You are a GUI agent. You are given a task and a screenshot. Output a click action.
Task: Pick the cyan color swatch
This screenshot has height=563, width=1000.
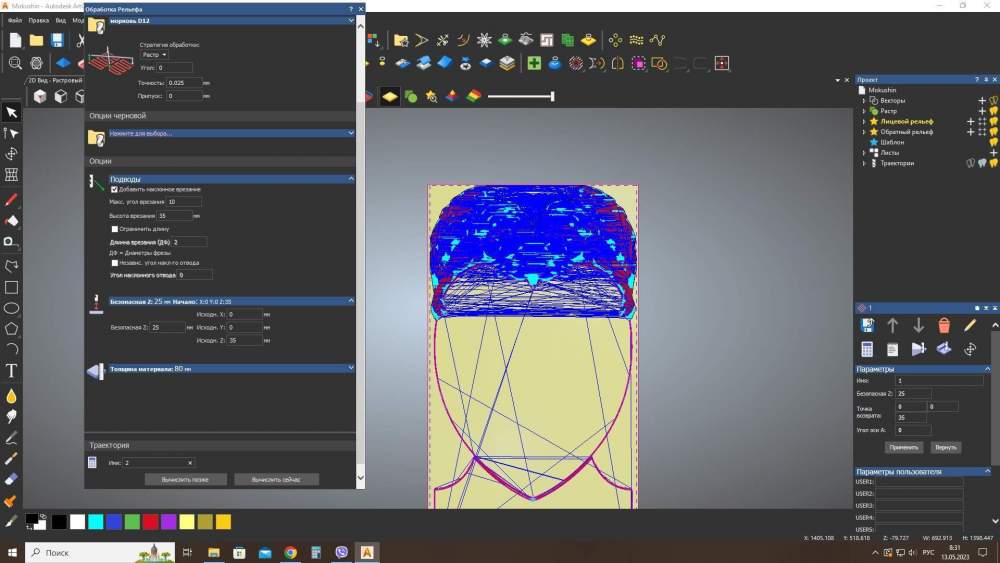click(x=95, y=522)
